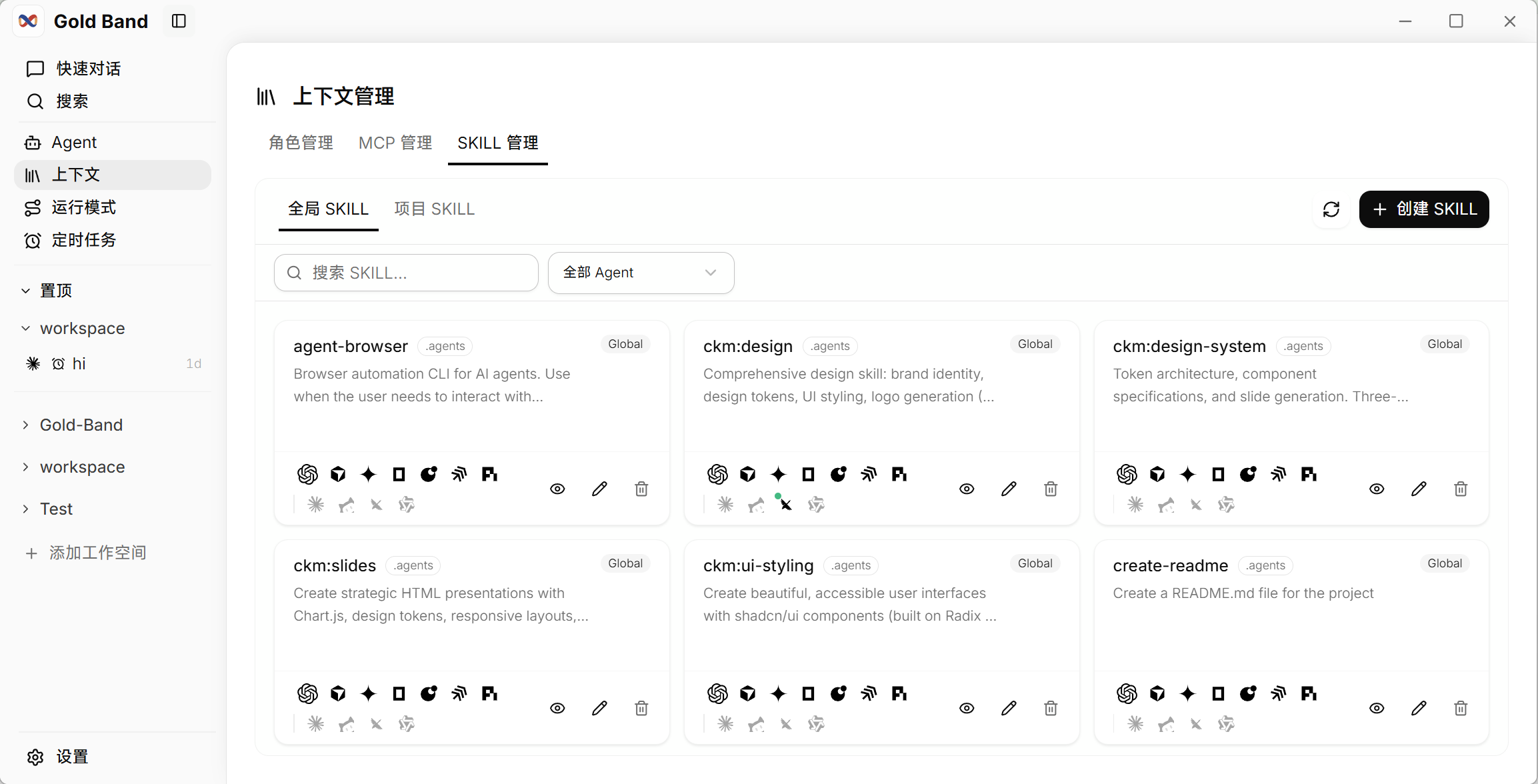Click the sparkle agent icon on ckm:ui-styling card

[778, 693]
